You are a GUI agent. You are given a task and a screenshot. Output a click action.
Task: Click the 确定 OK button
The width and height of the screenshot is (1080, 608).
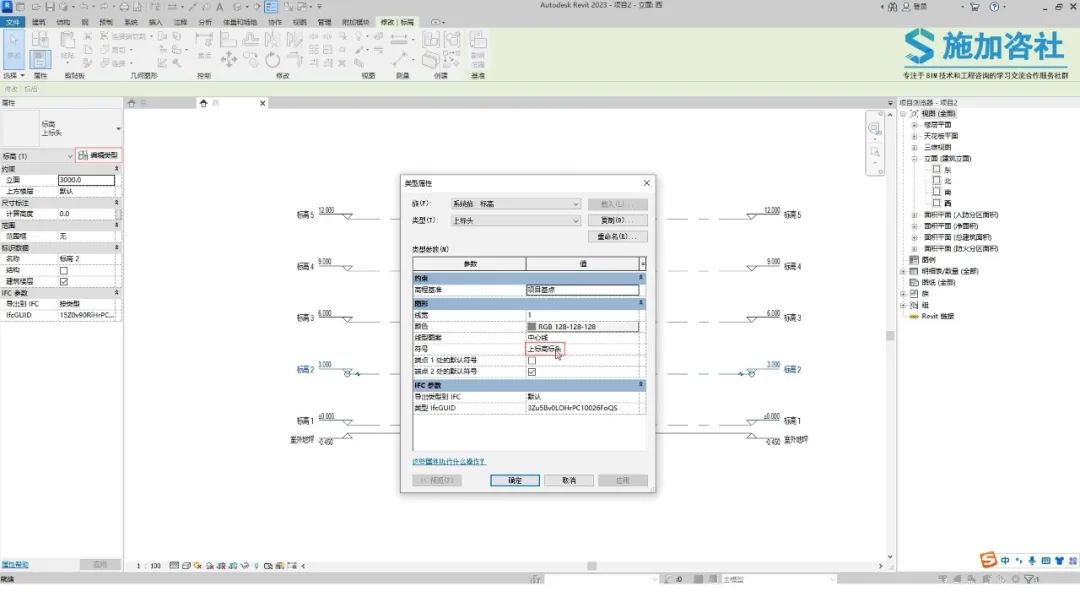point(515,481)
